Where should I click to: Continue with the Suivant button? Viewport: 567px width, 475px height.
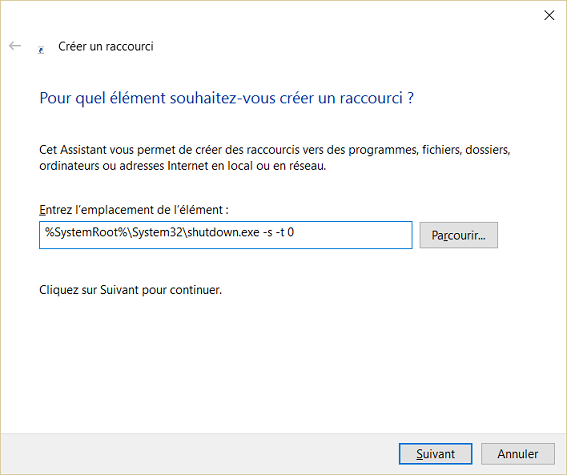435,454
